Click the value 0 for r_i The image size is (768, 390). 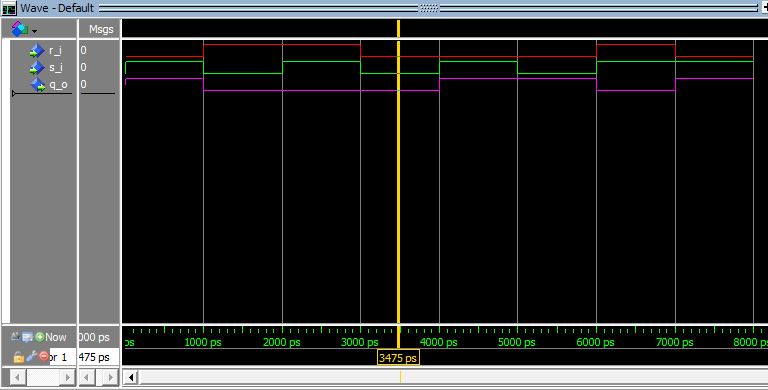click(x=83, y=50)
